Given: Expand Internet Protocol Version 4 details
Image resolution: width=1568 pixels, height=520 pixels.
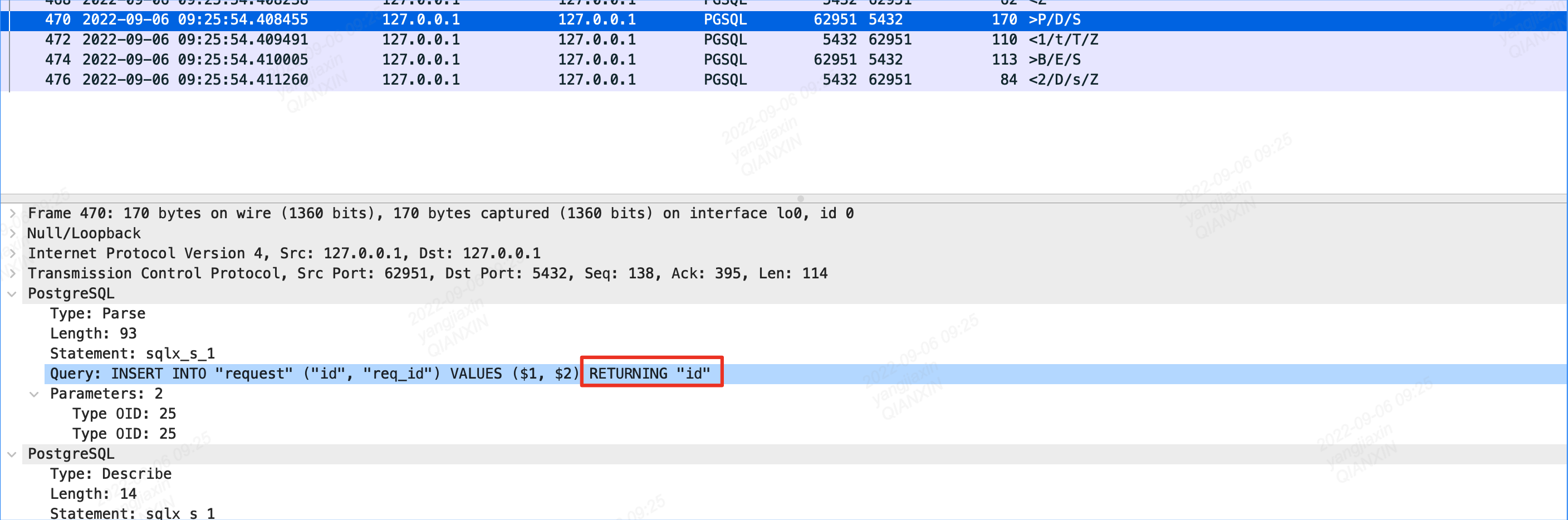Looking at the screenshot, I should pyautogui.click(x=13, y=253).
